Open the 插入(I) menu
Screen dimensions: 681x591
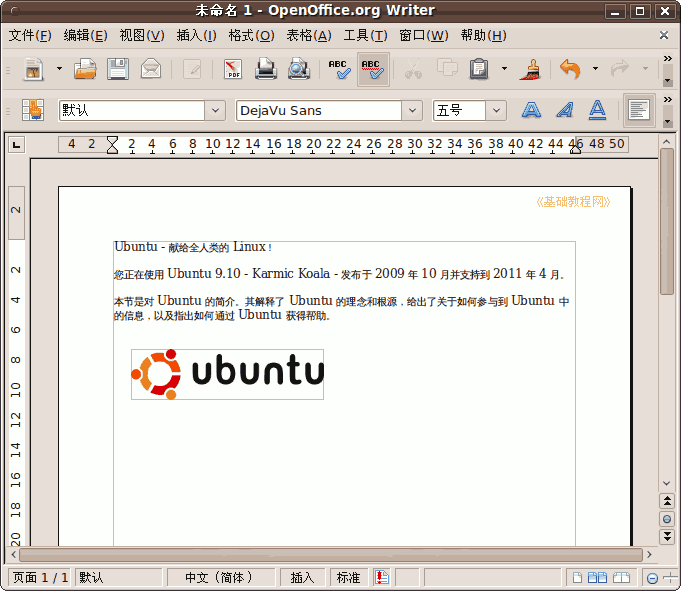coord(196,36)
